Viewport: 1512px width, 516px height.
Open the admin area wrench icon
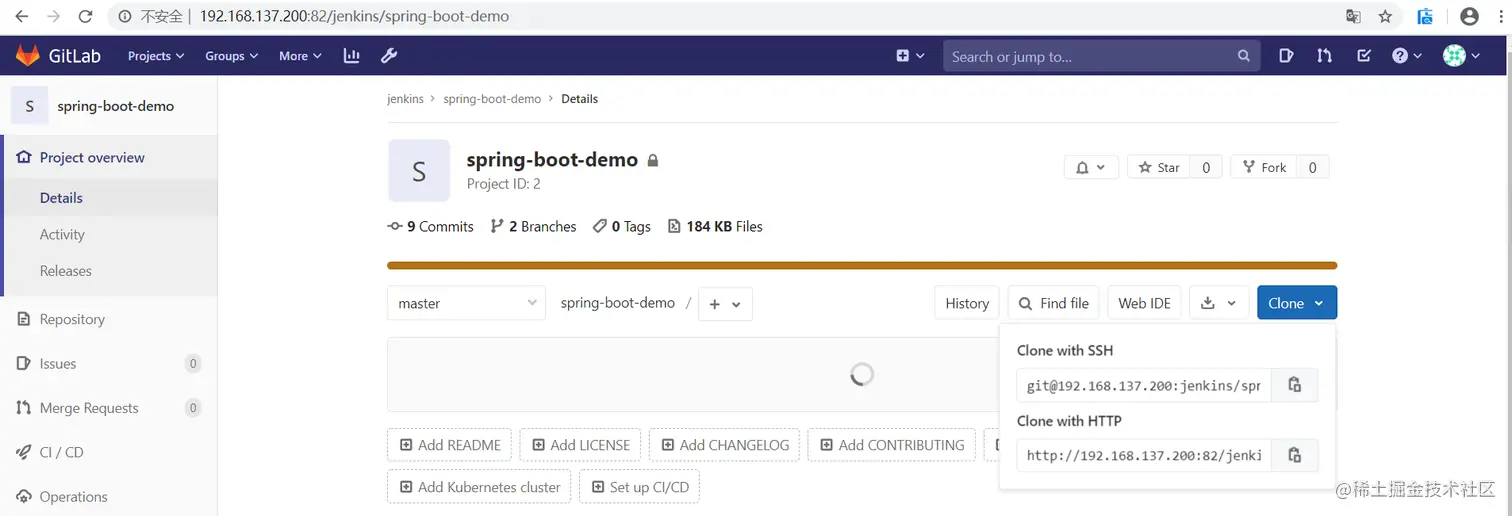(x=389, y=56)
